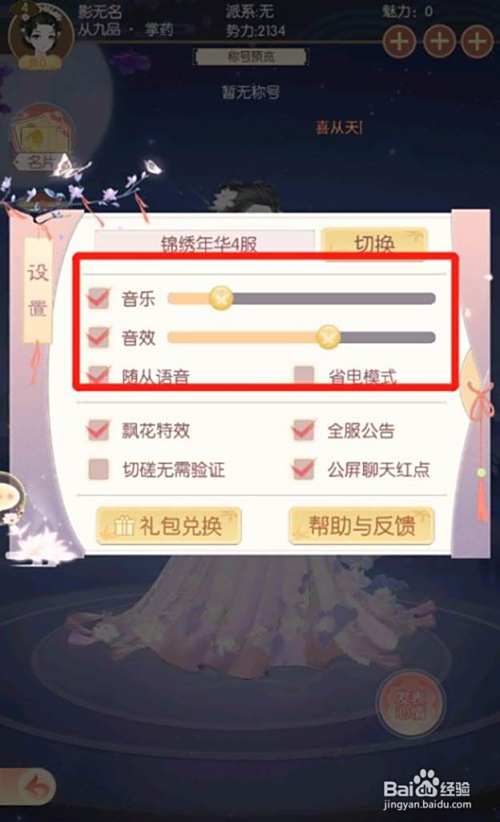Click the 切换 server switch button
The width and height of the screenshot is (500, 822).
click(x=374, y=243)
